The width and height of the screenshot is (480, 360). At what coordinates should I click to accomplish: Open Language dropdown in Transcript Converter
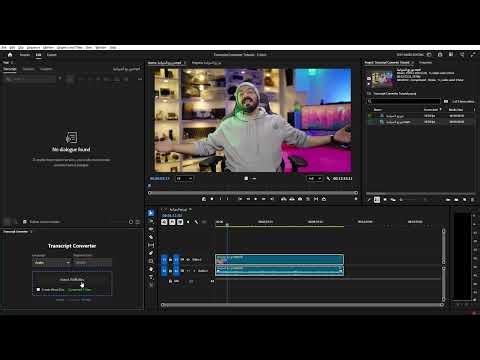click(52, 263)
